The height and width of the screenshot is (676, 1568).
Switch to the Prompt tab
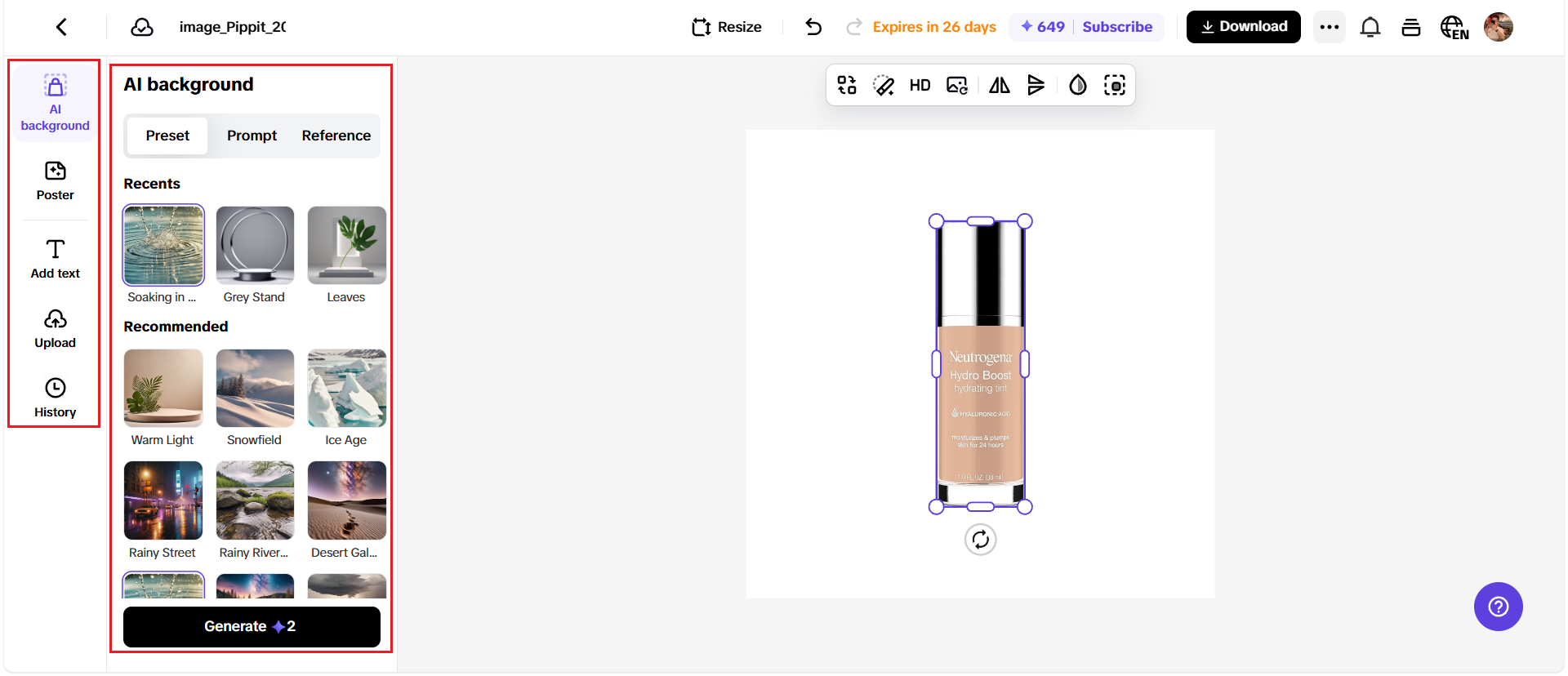(x=252, y=136)
